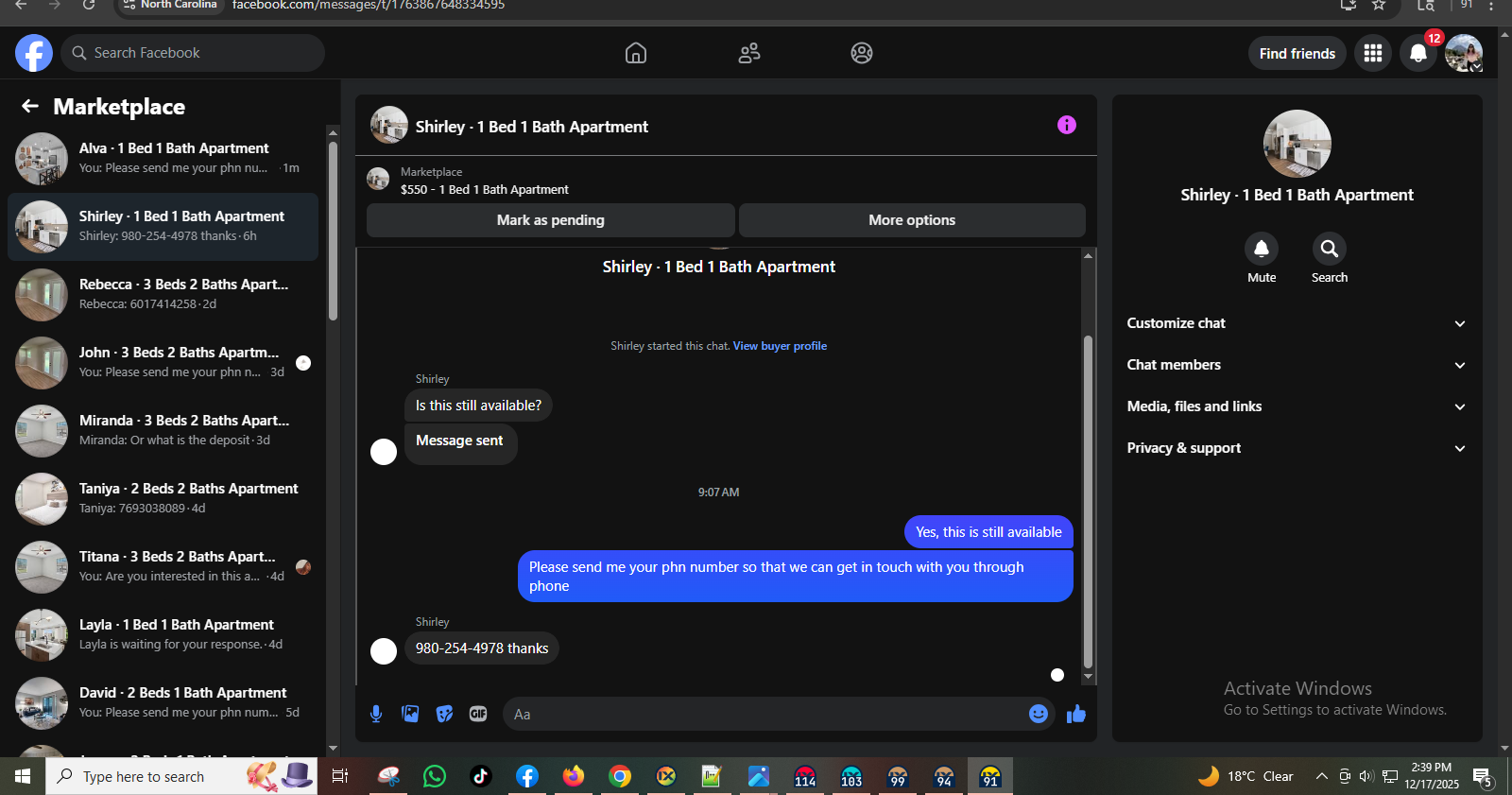Open notifications bell with 12 badge
This screenshot has height=795, width=1512.
point(1418,53)
